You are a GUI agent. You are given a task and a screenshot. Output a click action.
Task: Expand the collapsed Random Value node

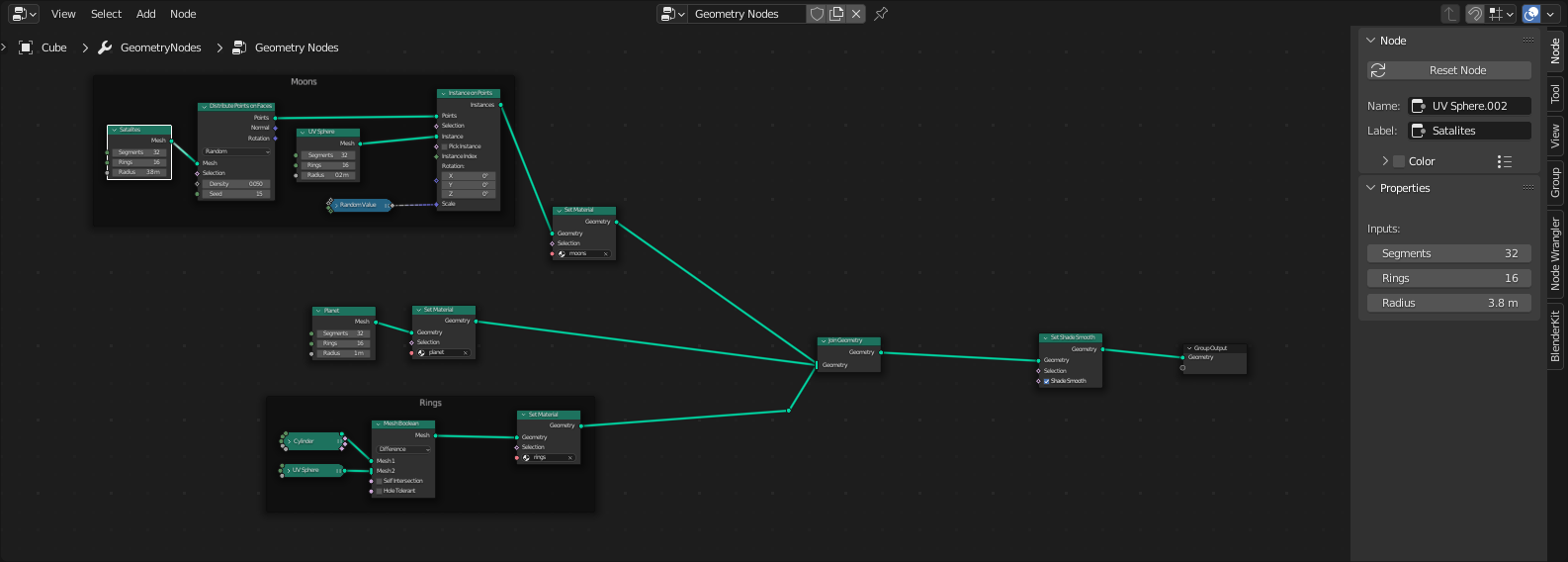click(x=336, y=205)
